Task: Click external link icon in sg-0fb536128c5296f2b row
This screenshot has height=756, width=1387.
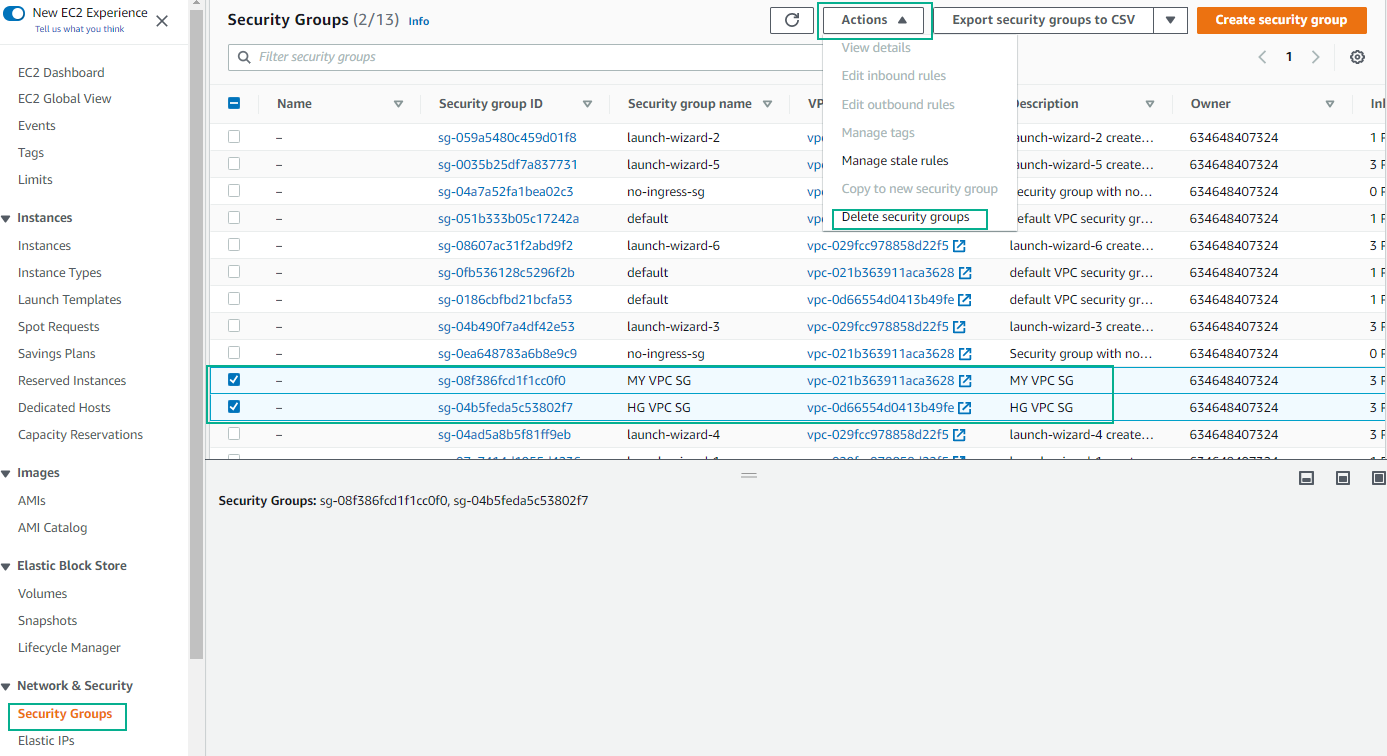Action: pos(965,272)
